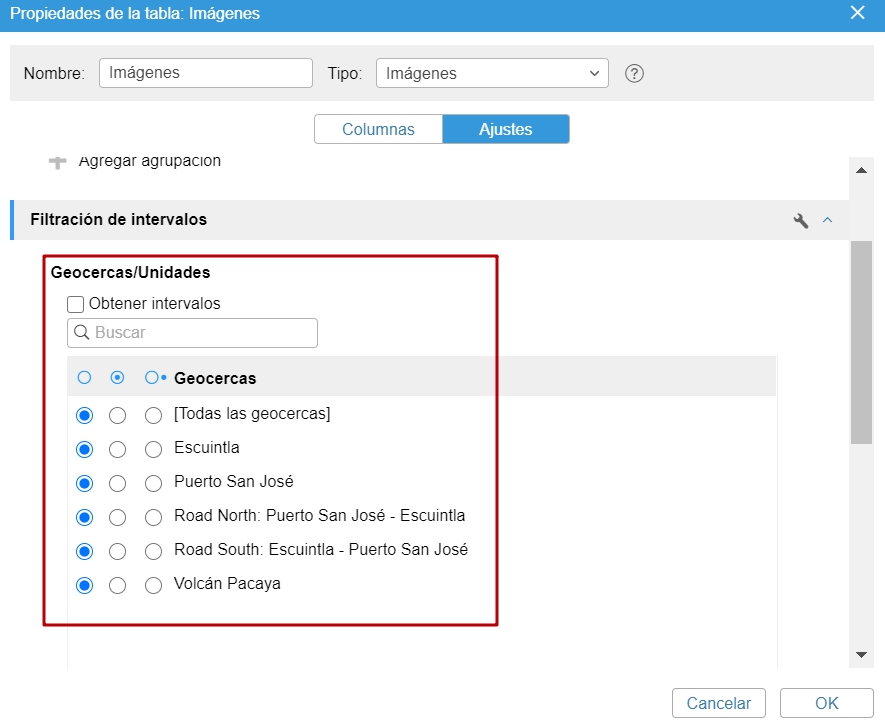Switch to the Columnas tab
885x728 pixels.
tap(378, 129)
